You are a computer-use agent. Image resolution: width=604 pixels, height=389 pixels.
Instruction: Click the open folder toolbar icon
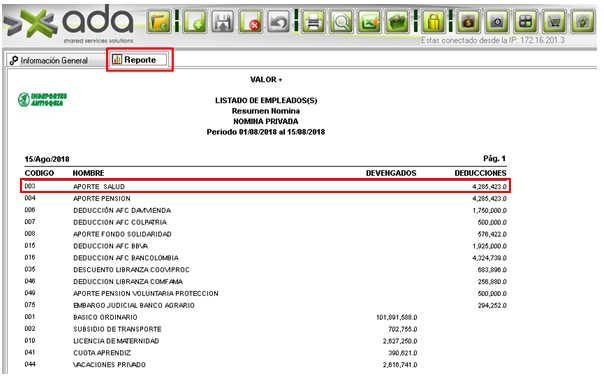pos(159,22)
